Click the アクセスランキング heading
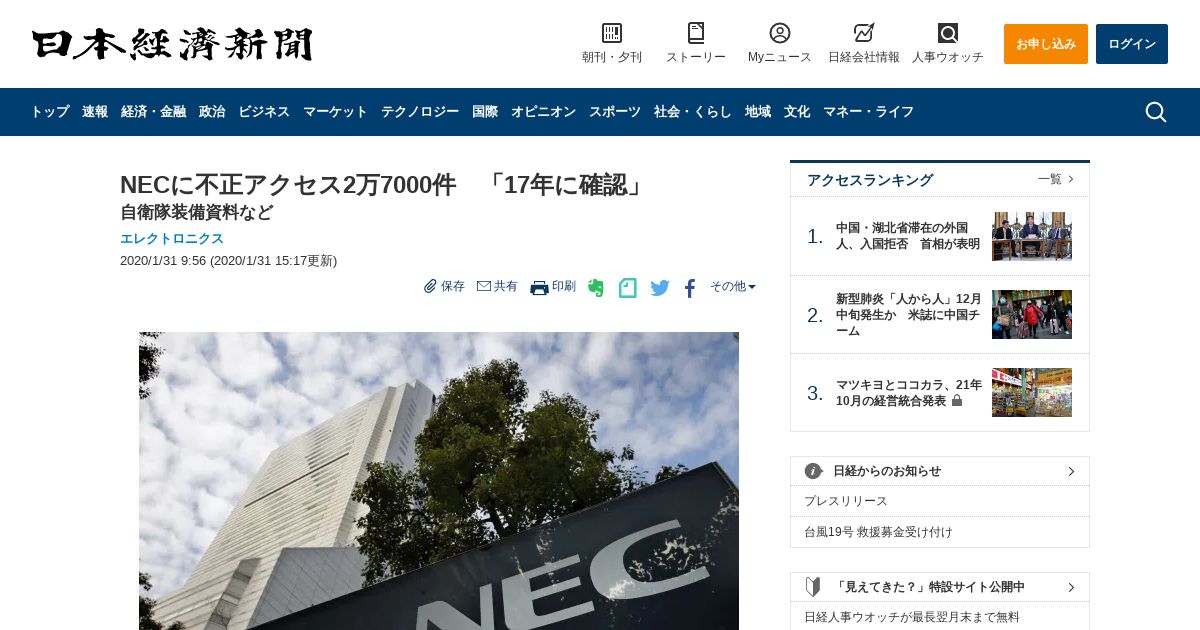 click(x=870, y=180)
